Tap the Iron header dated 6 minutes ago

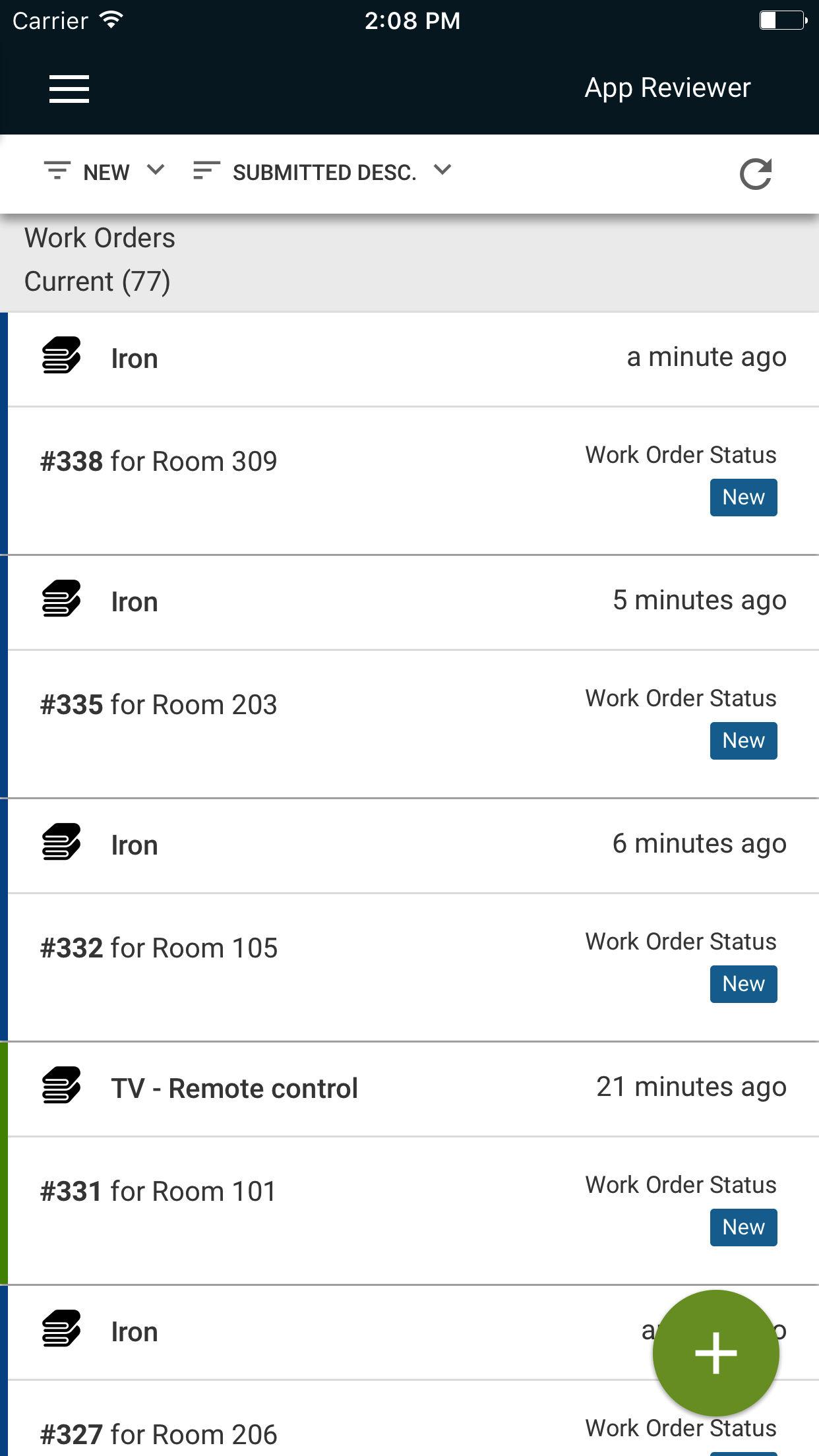point(135,845)
